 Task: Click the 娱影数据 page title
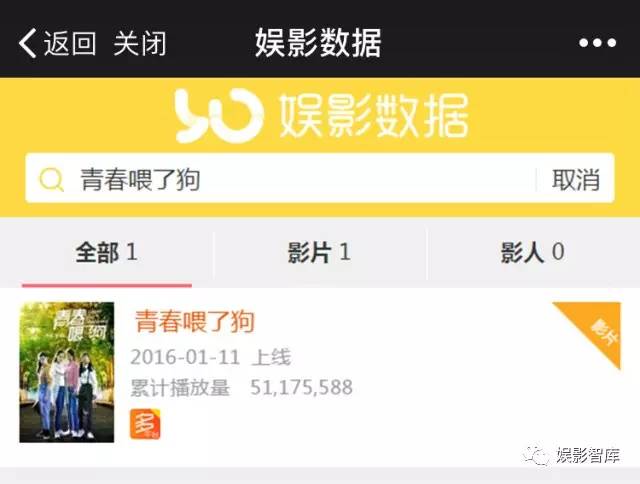pyautogui.click(x=318, y=43)
